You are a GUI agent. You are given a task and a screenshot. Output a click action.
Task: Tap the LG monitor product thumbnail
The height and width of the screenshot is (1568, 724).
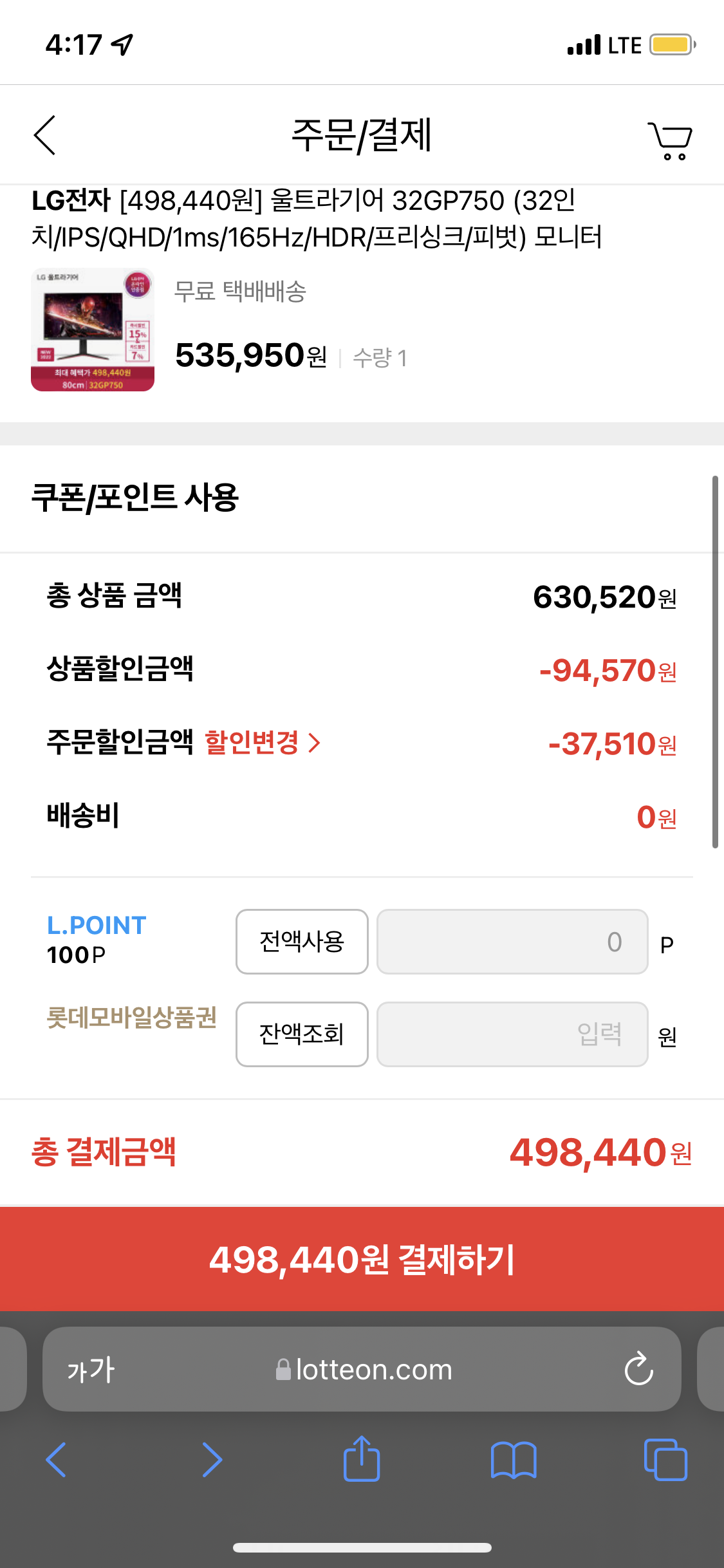click(x=93, y=330)
